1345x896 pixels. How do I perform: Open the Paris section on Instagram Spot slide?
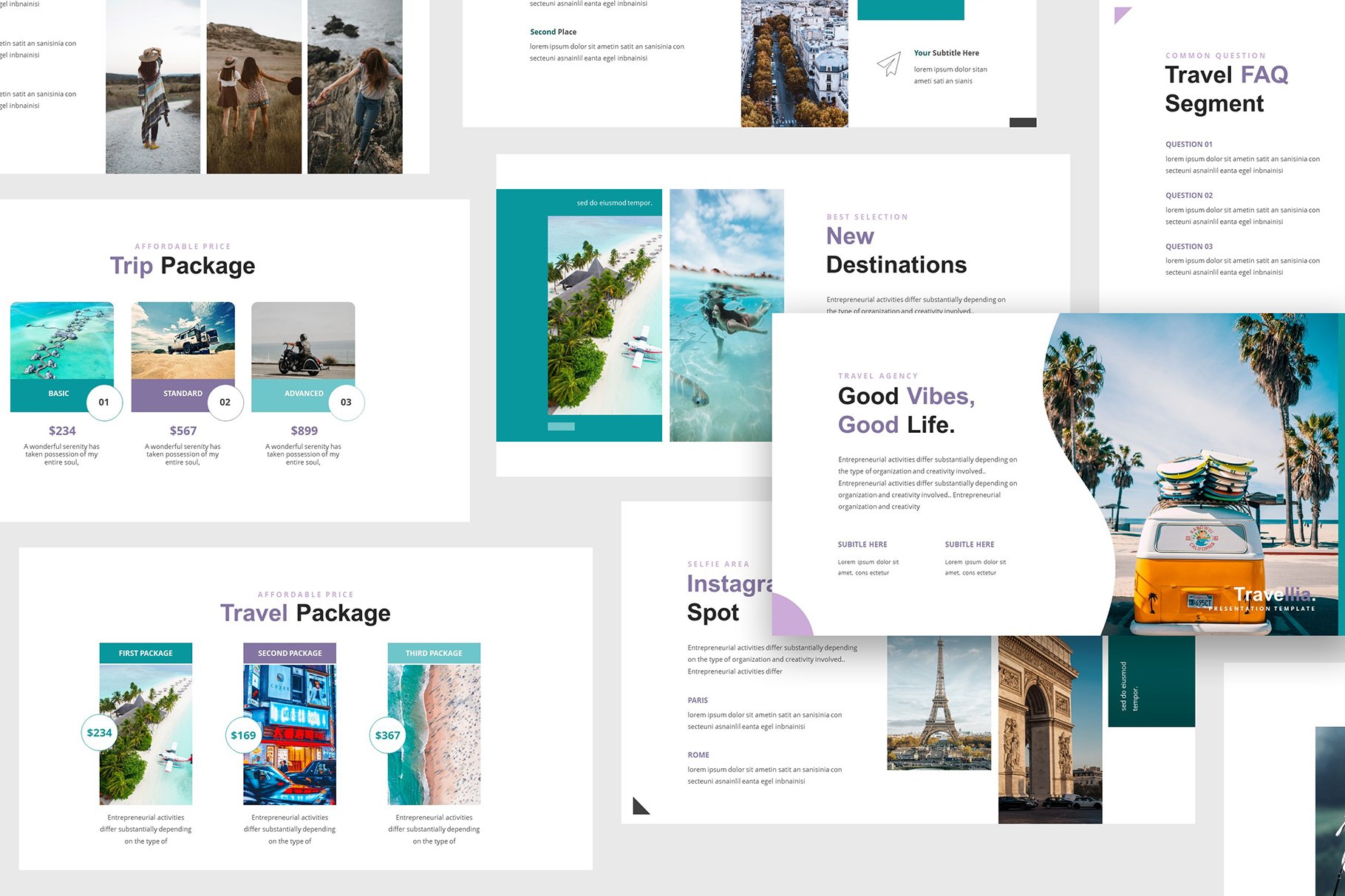pyautogui.click(x=698, y=700)
